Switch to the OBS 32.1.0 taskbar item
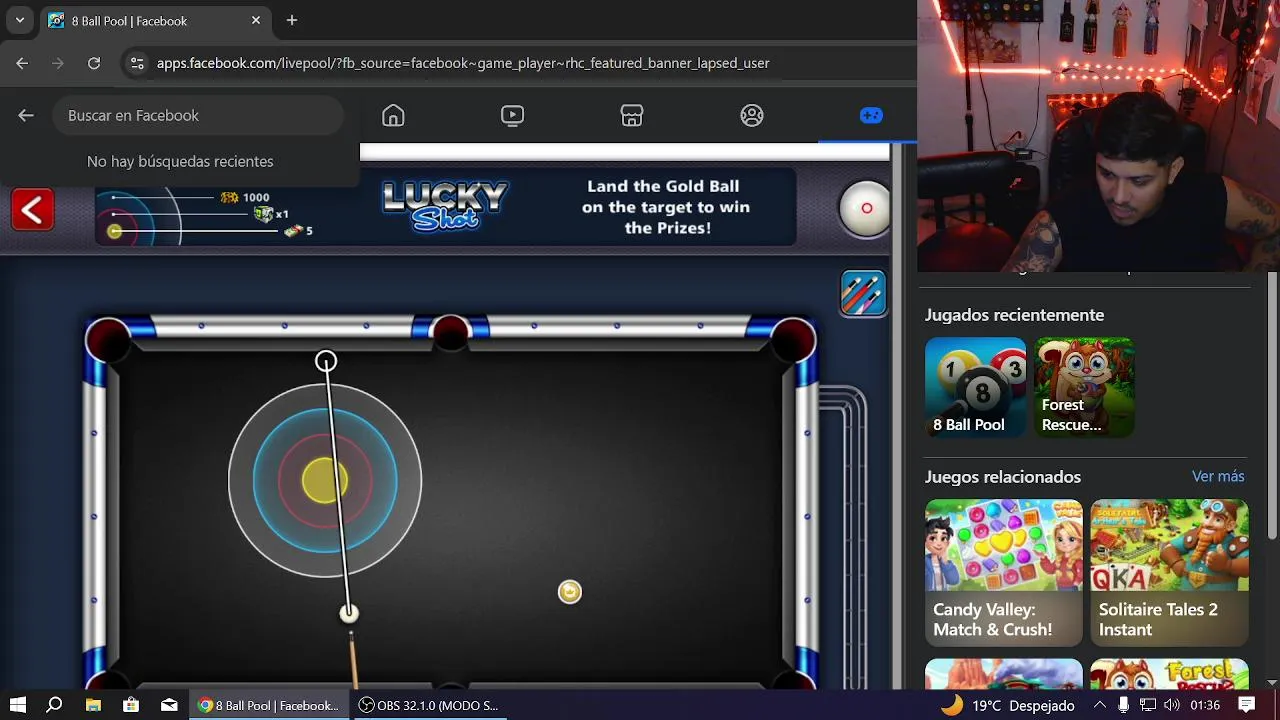This screenshot has width=1280, height=720. pyautogui.click(x=429, y=705)
